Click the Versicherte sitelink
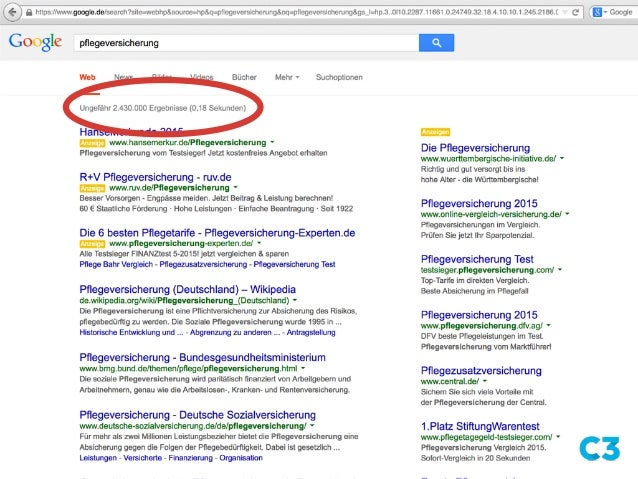This screenshot has height=479, width=638. (x=142, y=458)
